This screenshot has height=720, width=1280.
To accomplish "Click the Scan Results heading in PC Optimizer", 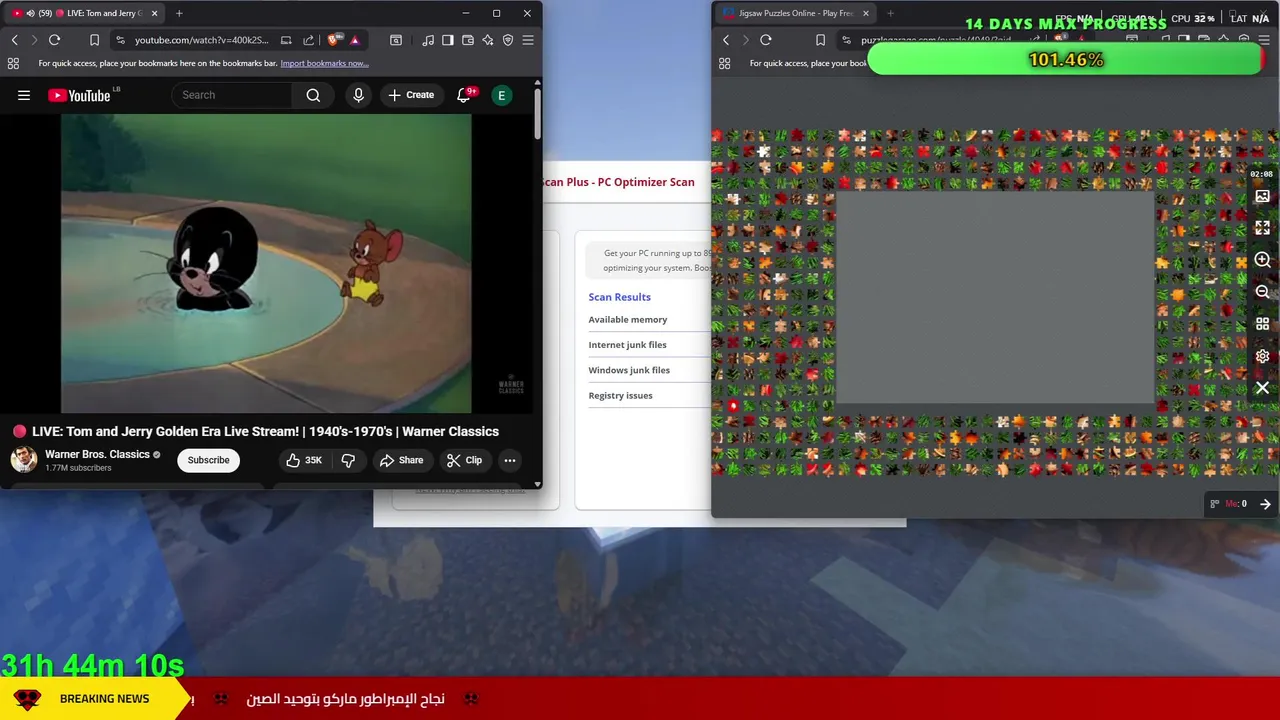I will point(619,297).
